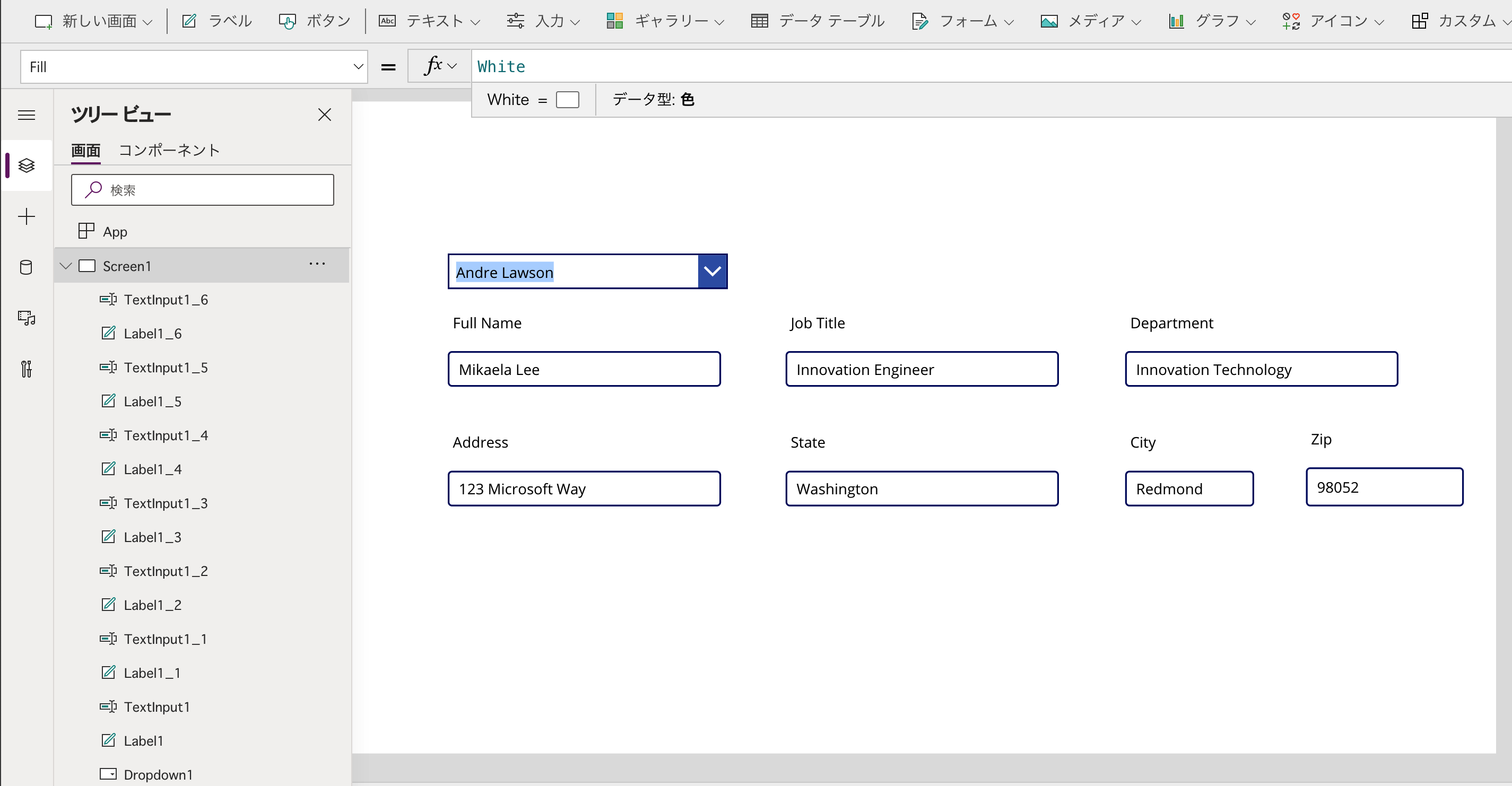Open the ギャラリー menu
The width and height of the screenshot is (1512, 786).
[x=665, y=21]
